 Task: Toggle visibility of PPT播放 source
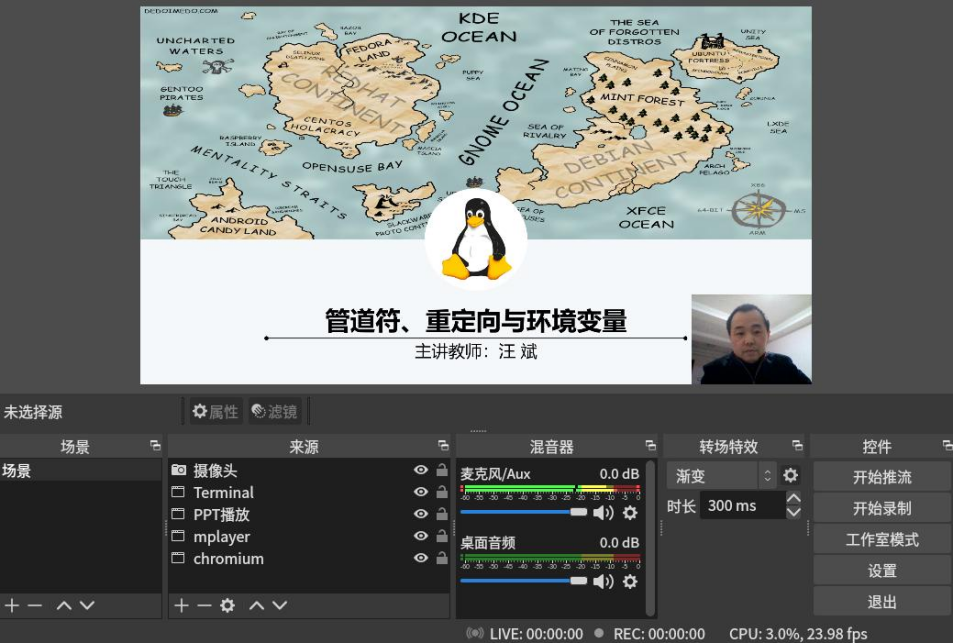coord(421,514)
